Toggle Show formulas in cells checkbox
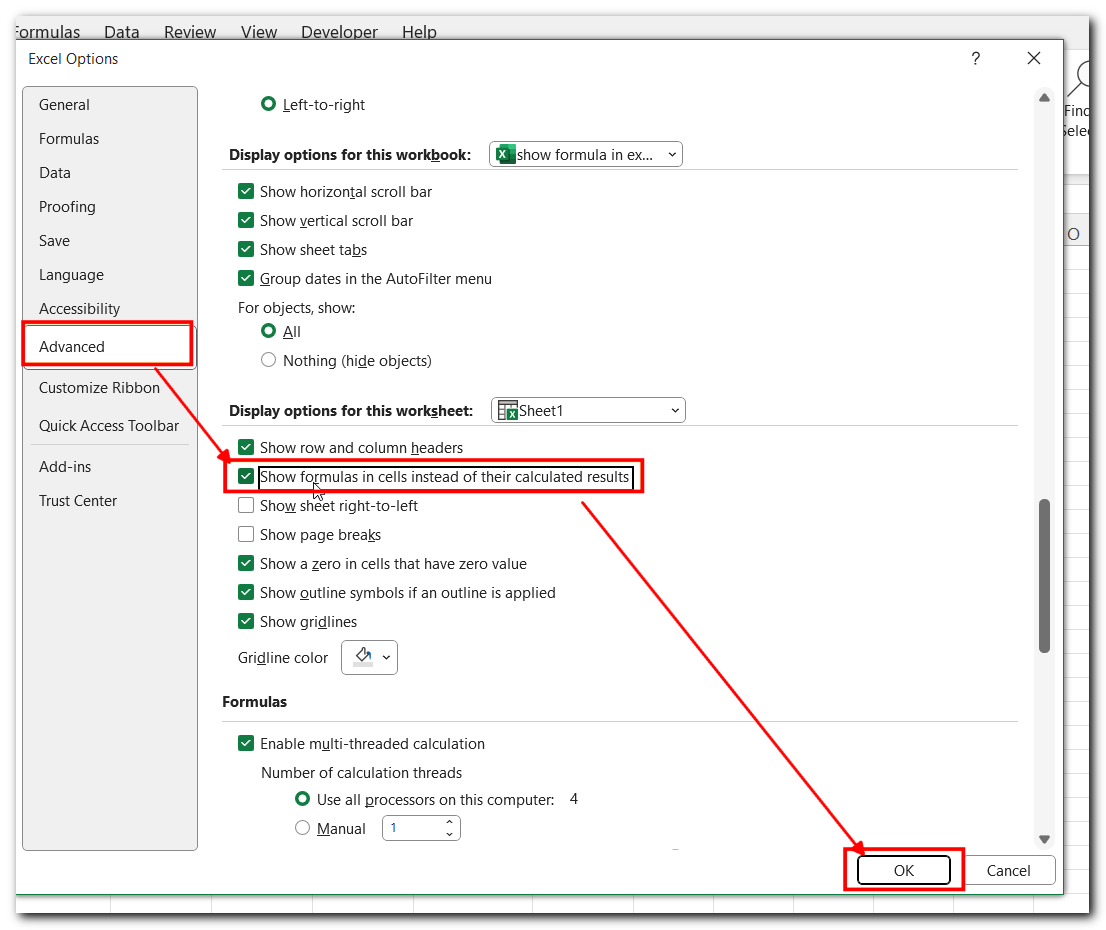1106x930 pixels. pos(245,476)
